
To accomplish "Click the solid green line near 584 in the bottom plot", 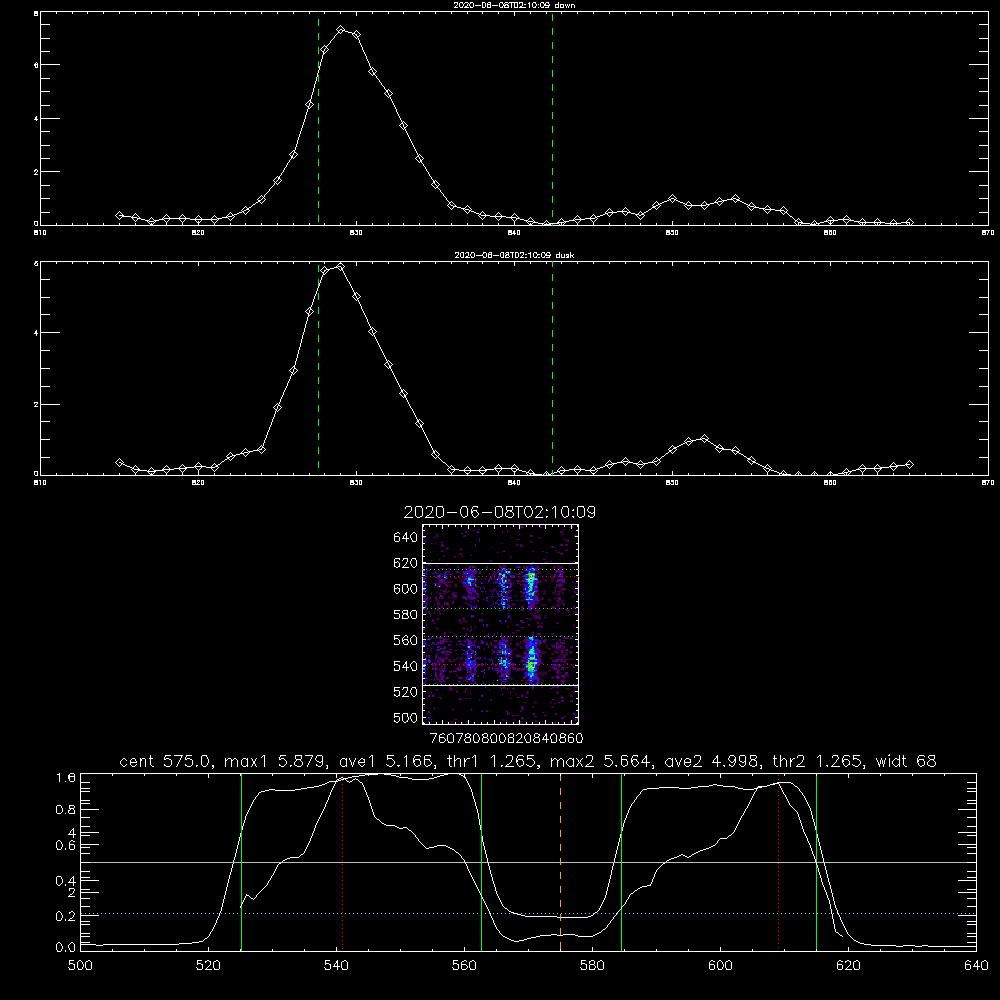I will [621, 862].
